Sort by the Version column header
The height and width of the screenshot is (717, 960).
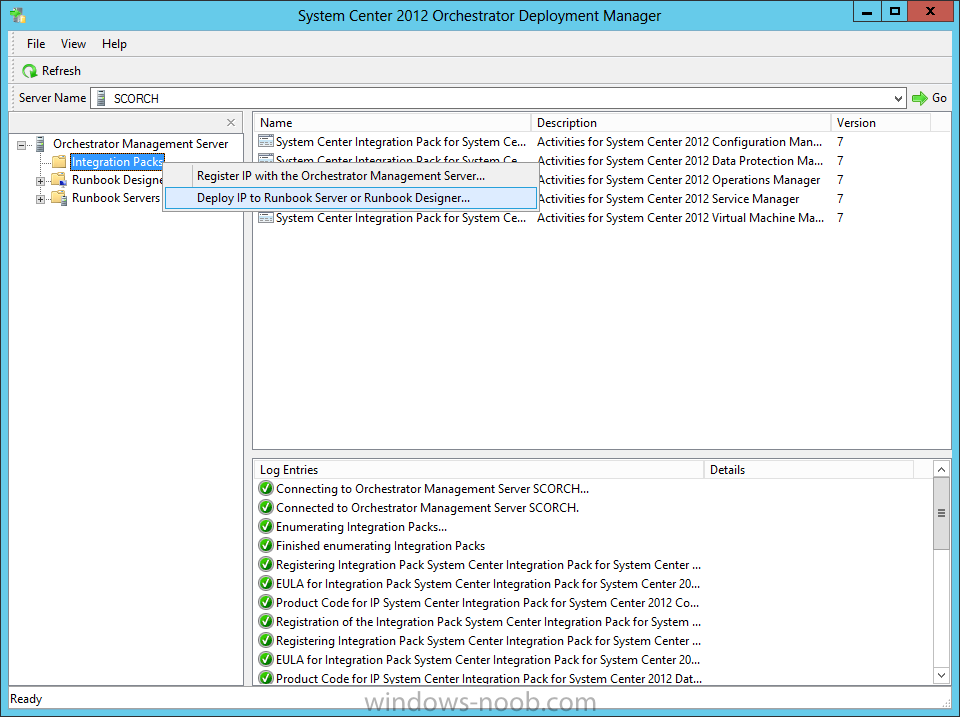(880, 122)
